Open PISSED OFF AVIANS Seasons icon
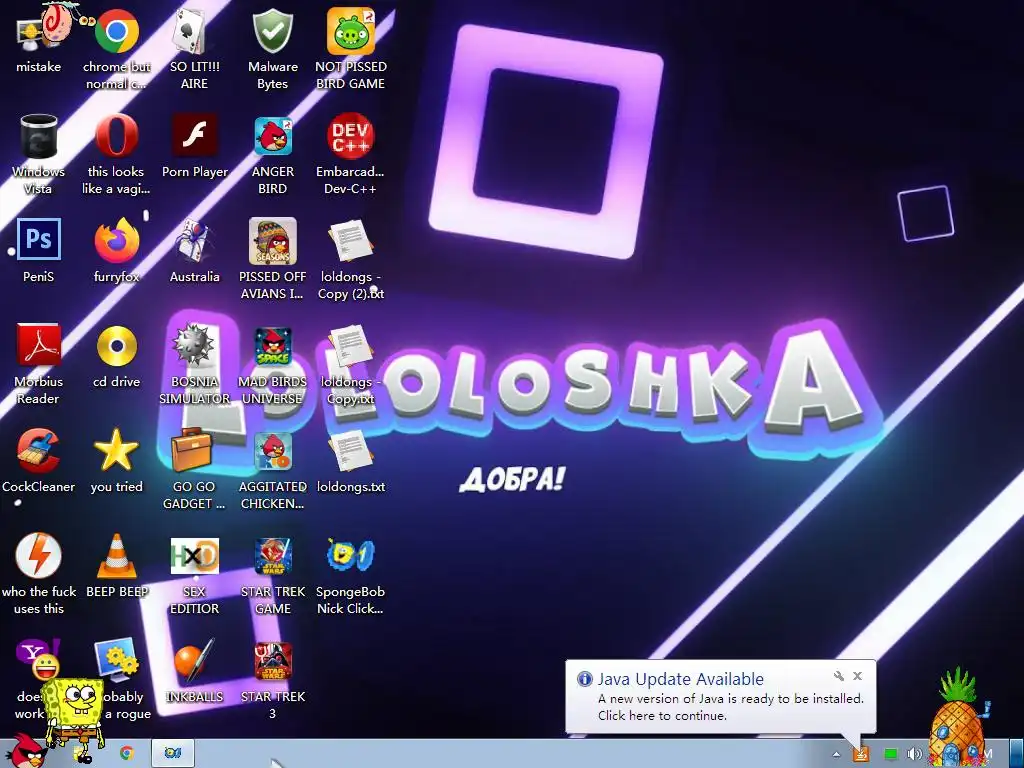 pyautogui.click(x=272, y=241)
